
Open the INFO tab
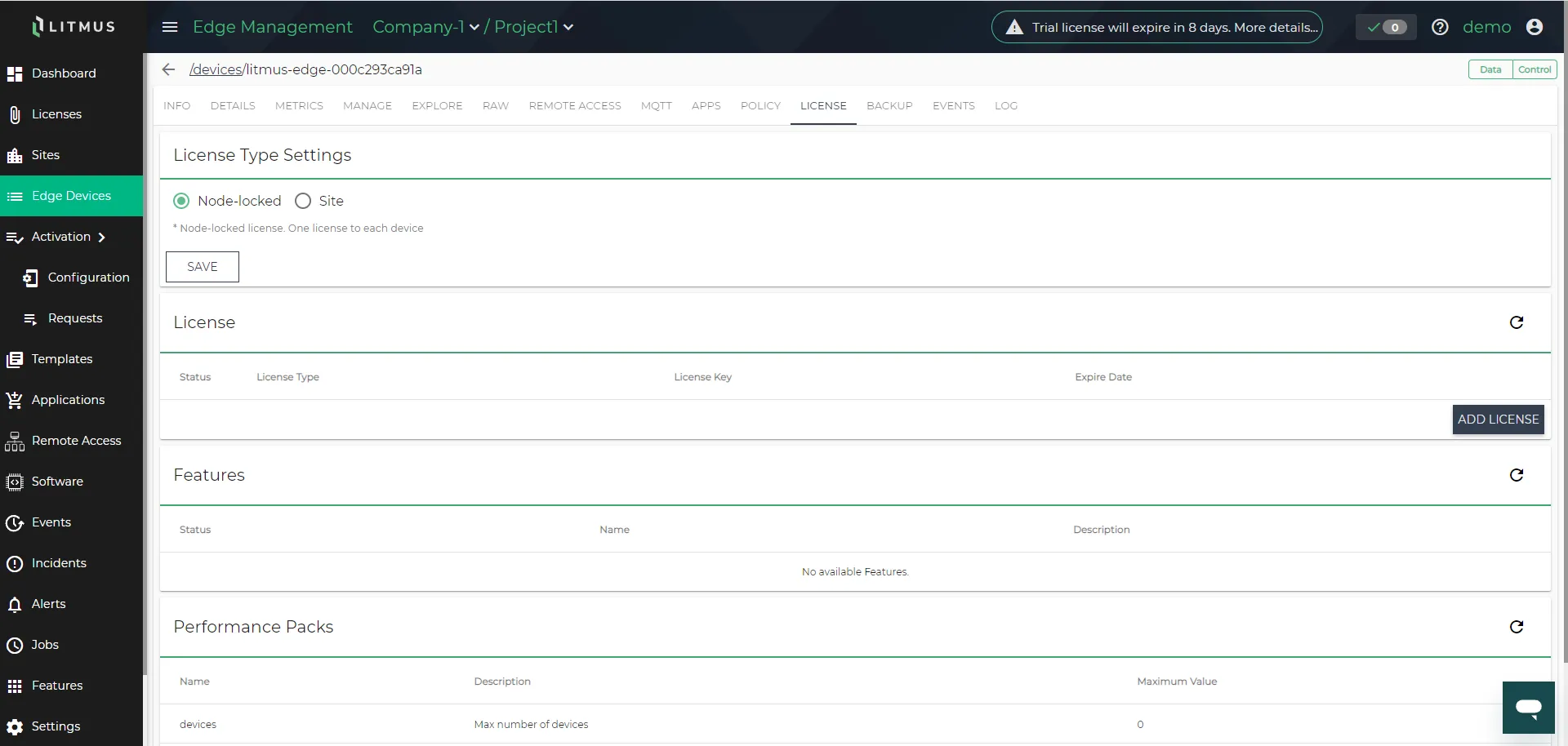[177, 106]
